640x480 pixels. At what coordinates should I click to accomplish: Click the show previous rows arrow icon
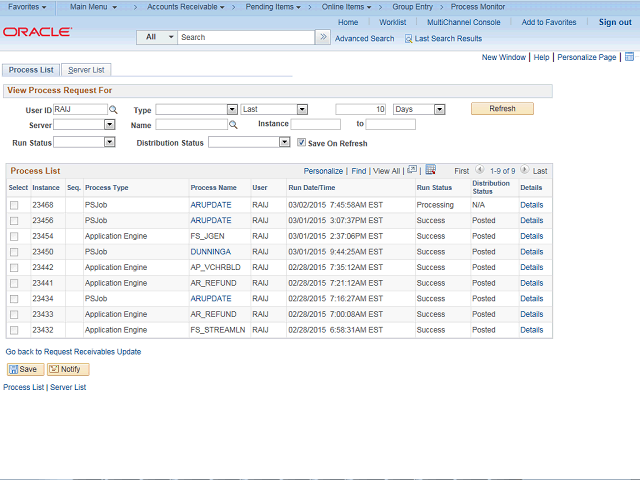480,171
